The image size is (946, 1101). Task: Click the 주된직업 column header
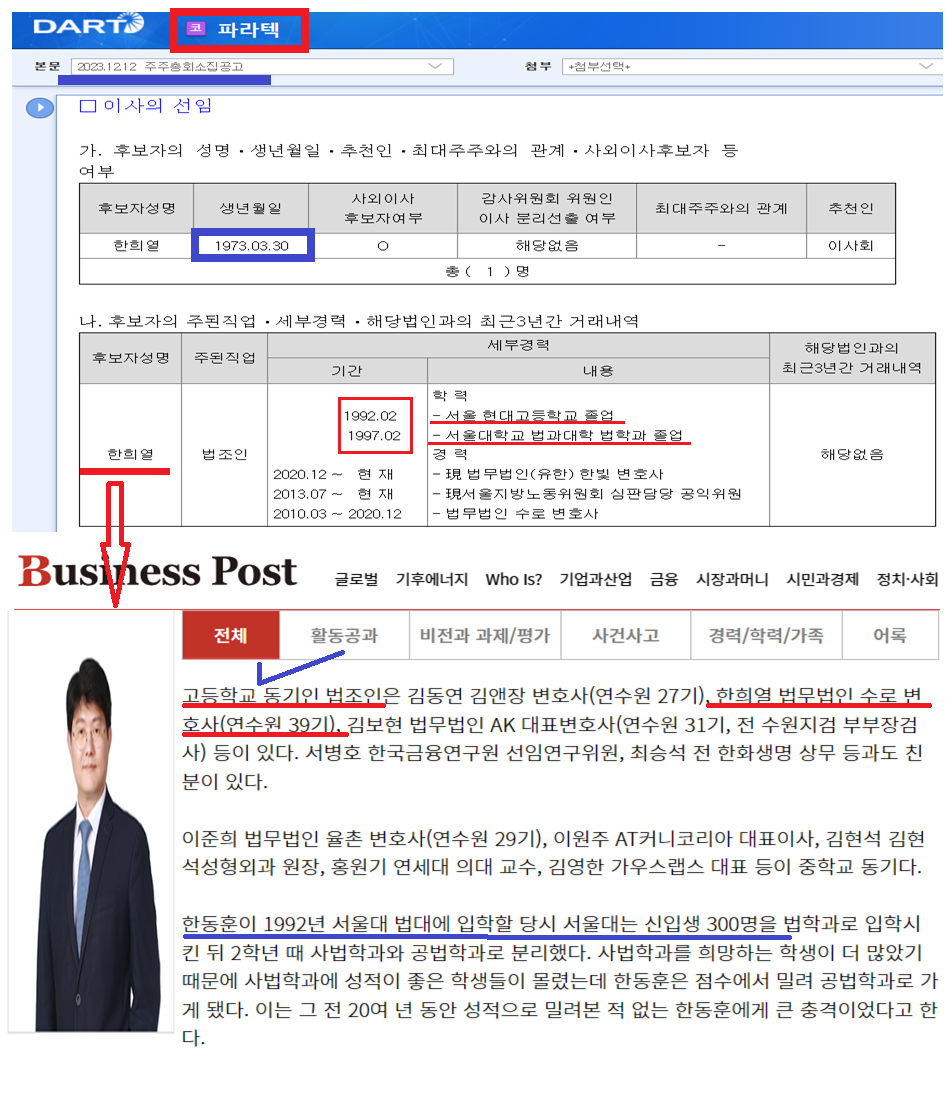click(225, 358)
